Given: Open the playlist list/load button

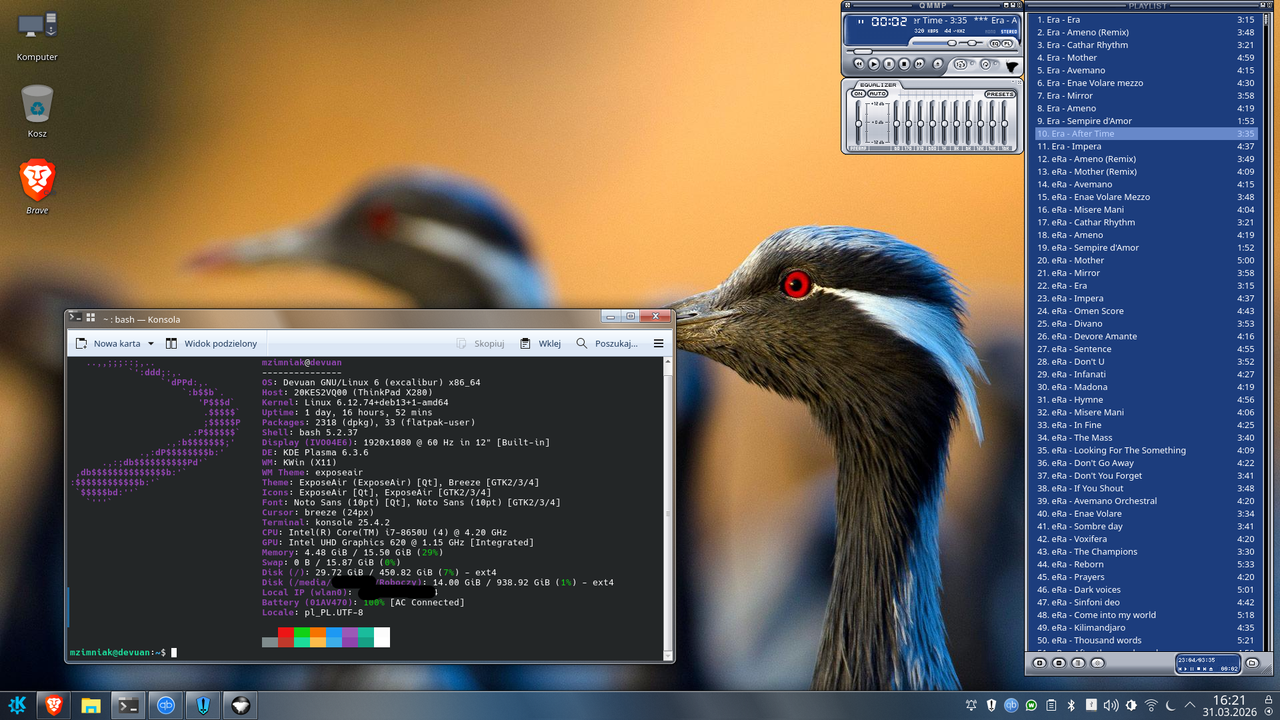Looking at the screenshot, I should pyautogui.click(x=1251, y=662).
